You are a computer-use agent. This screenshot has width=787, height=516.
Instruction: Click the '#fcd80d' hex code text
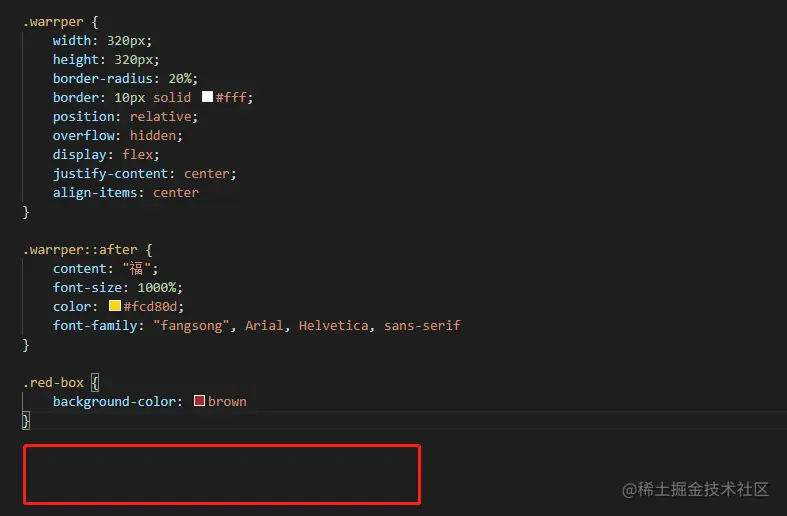151,307
